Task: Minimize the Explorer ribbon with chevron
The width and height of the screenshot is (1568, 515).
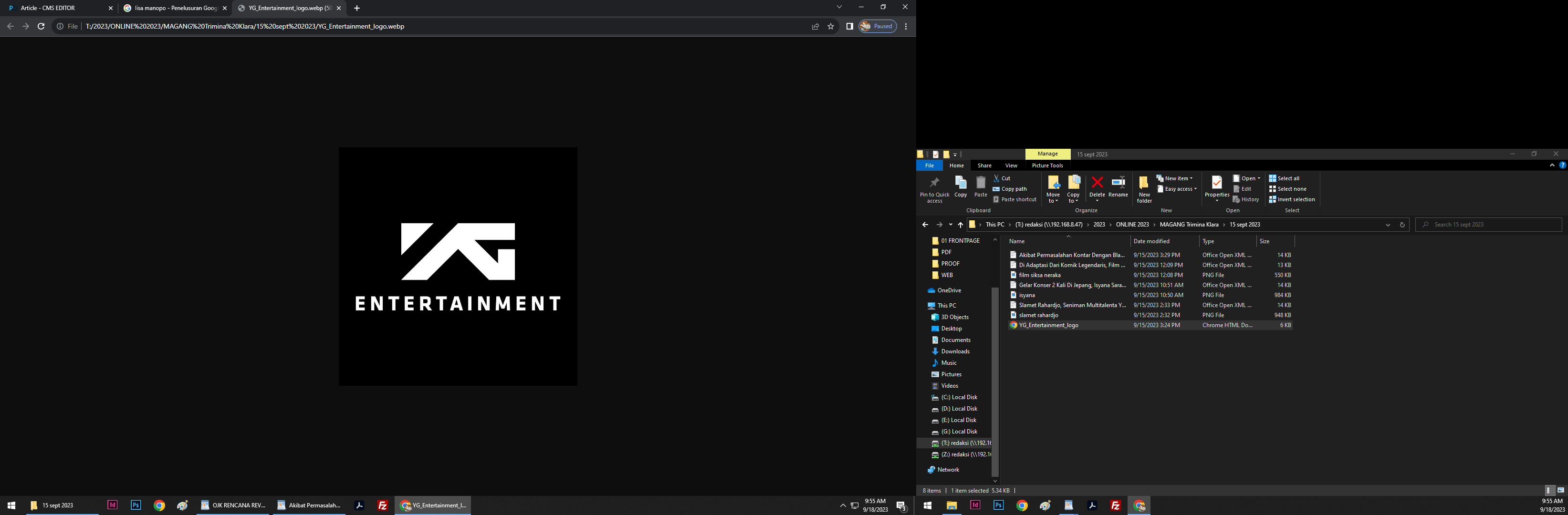Action: pyautogui.click(x=1552, y=165)
